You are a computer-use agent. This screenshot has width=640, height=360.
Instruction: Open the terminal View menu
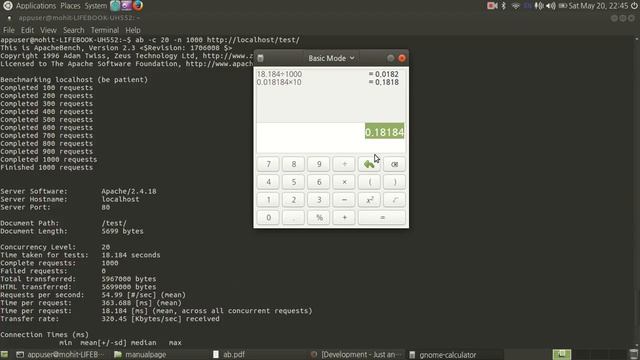[x=48, y=30]
